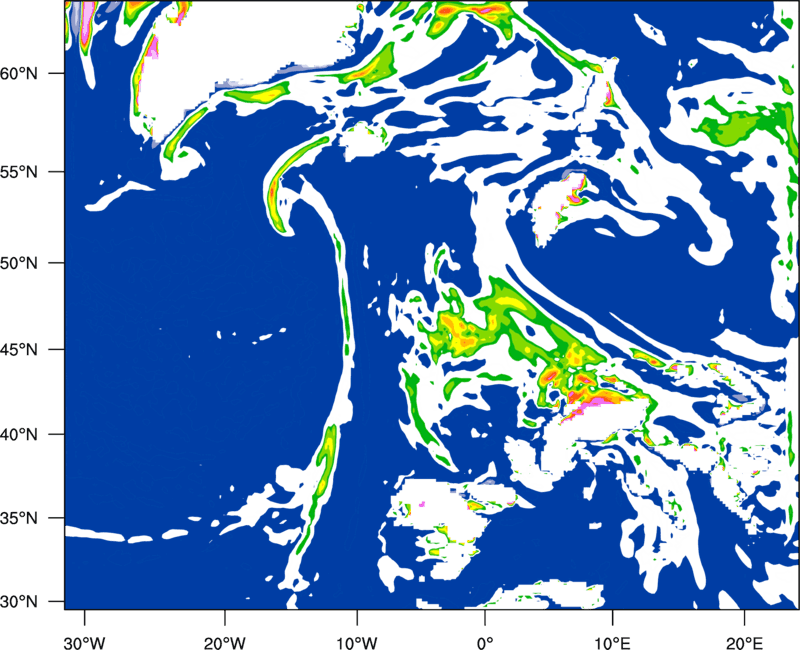Viewport: 800px width, 650px height.
Task: Click the 30°W longitude label
Action: tap(85, 643)
